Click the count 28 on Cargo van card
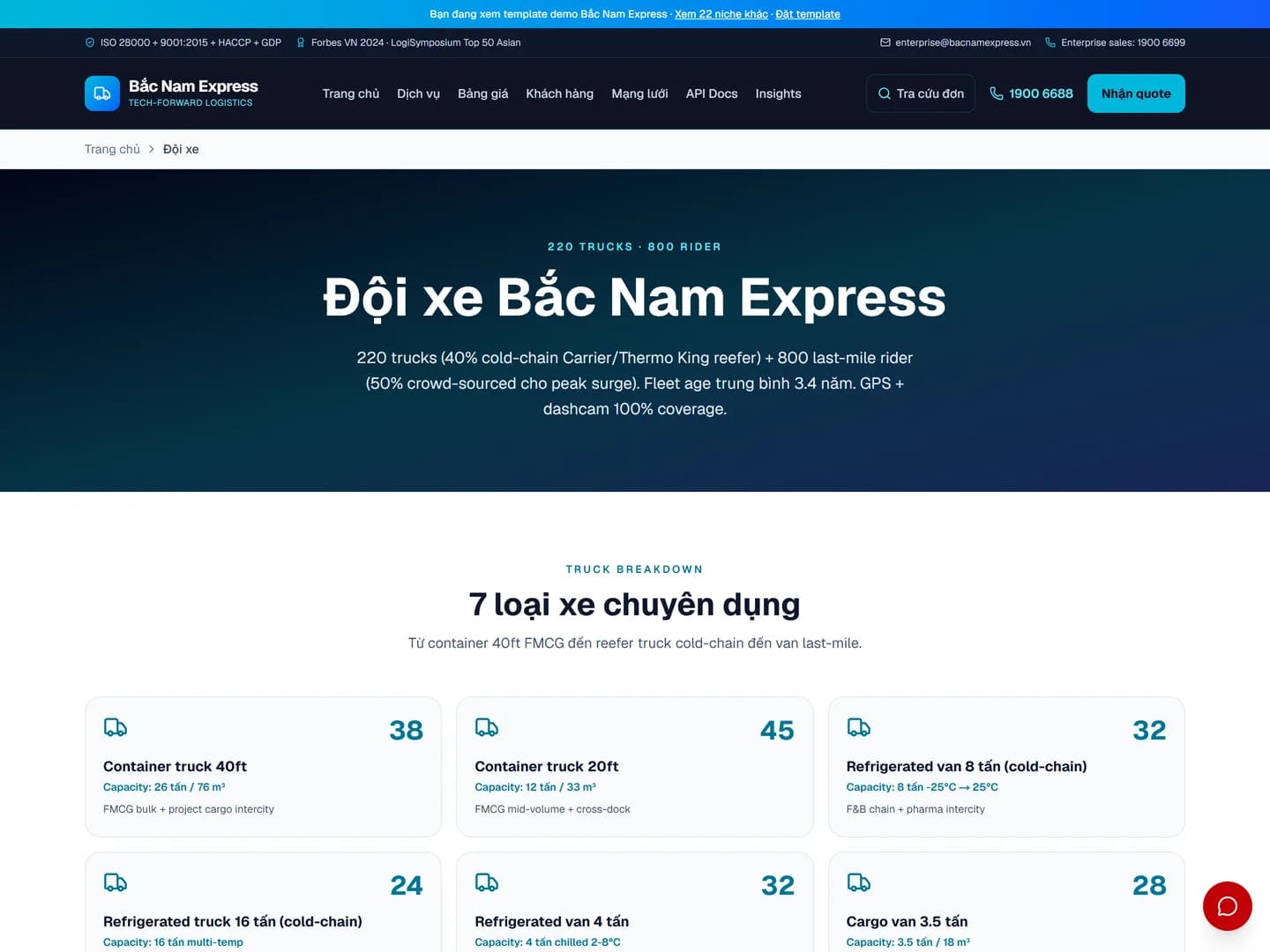This screenshot has height=952, width=1270. point(1149,885)
